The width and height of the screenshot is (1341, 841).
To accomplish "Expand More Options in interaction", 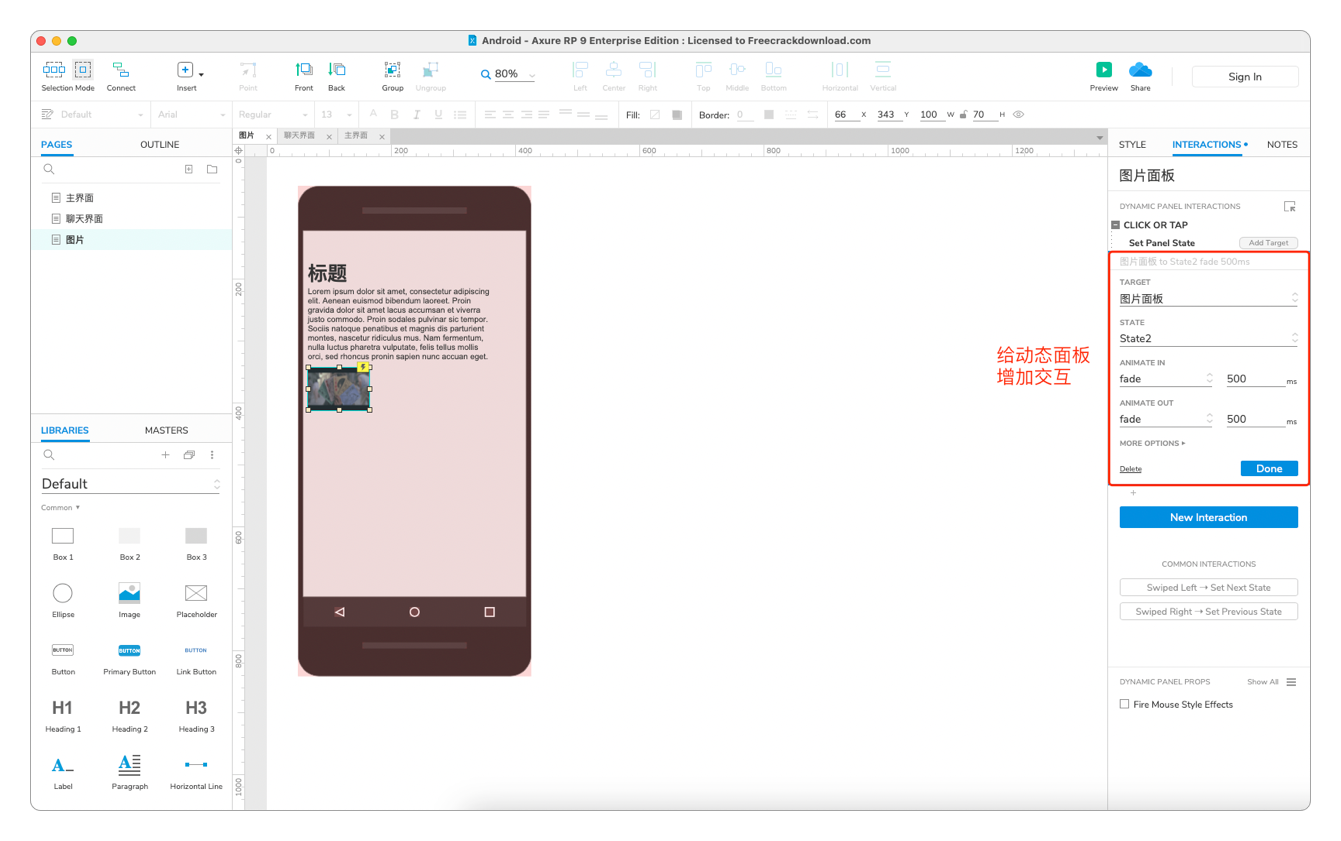I will (x=1152, y=443).
